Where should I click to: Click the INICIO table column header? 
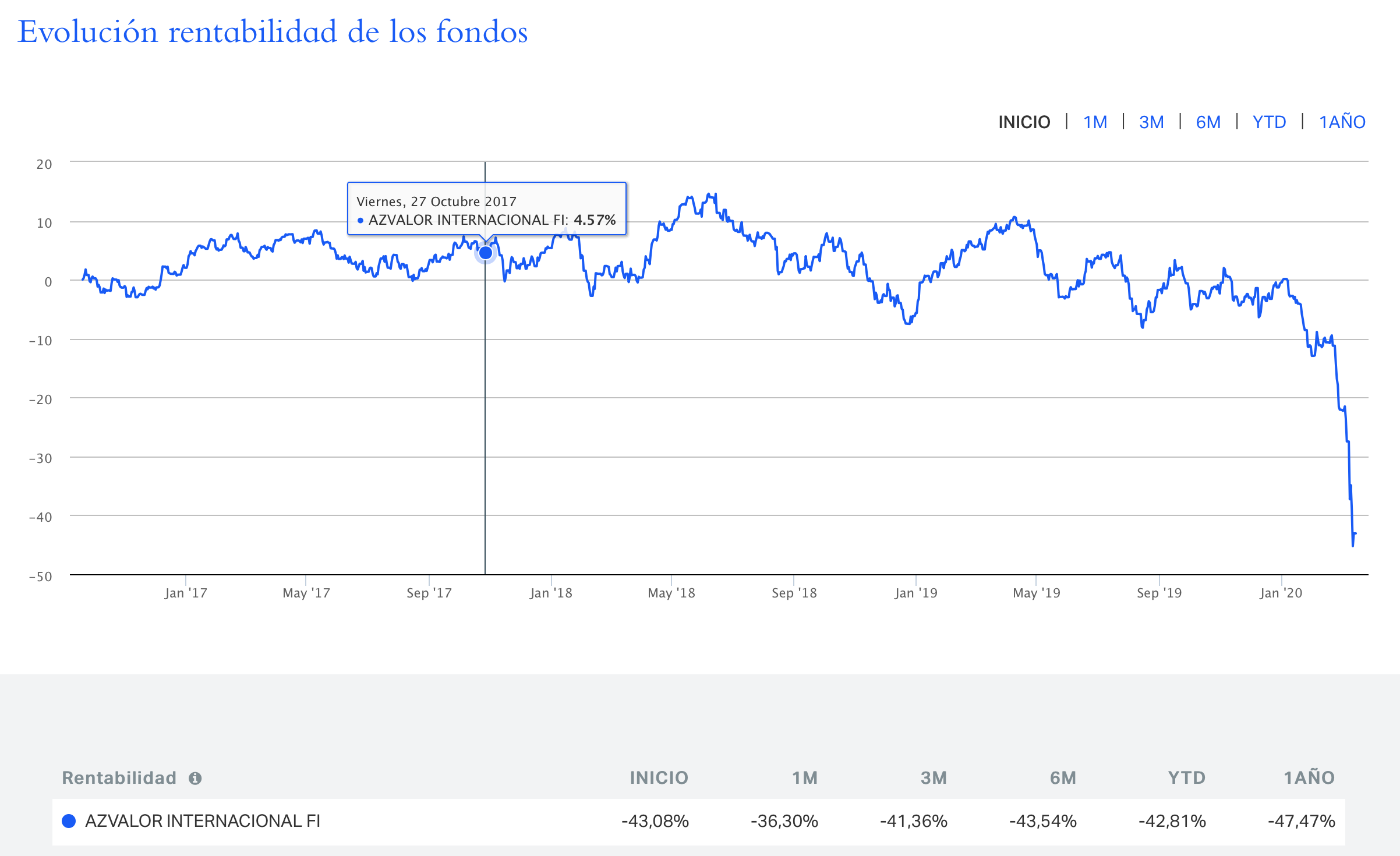(x=659, y=778)
